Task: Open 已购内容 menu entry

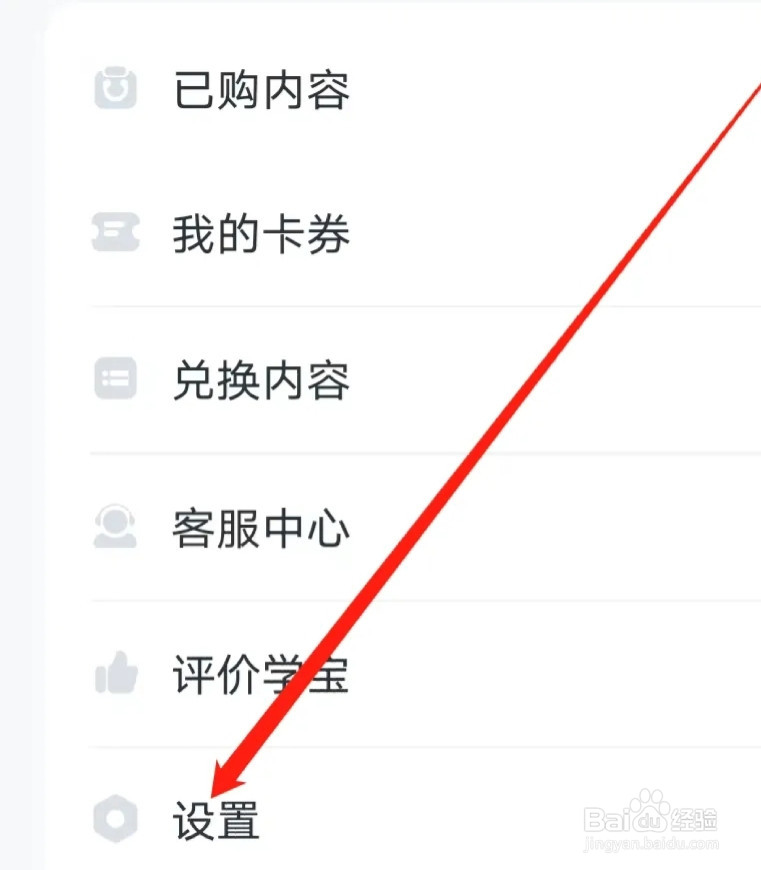Action: pos(261,90)
